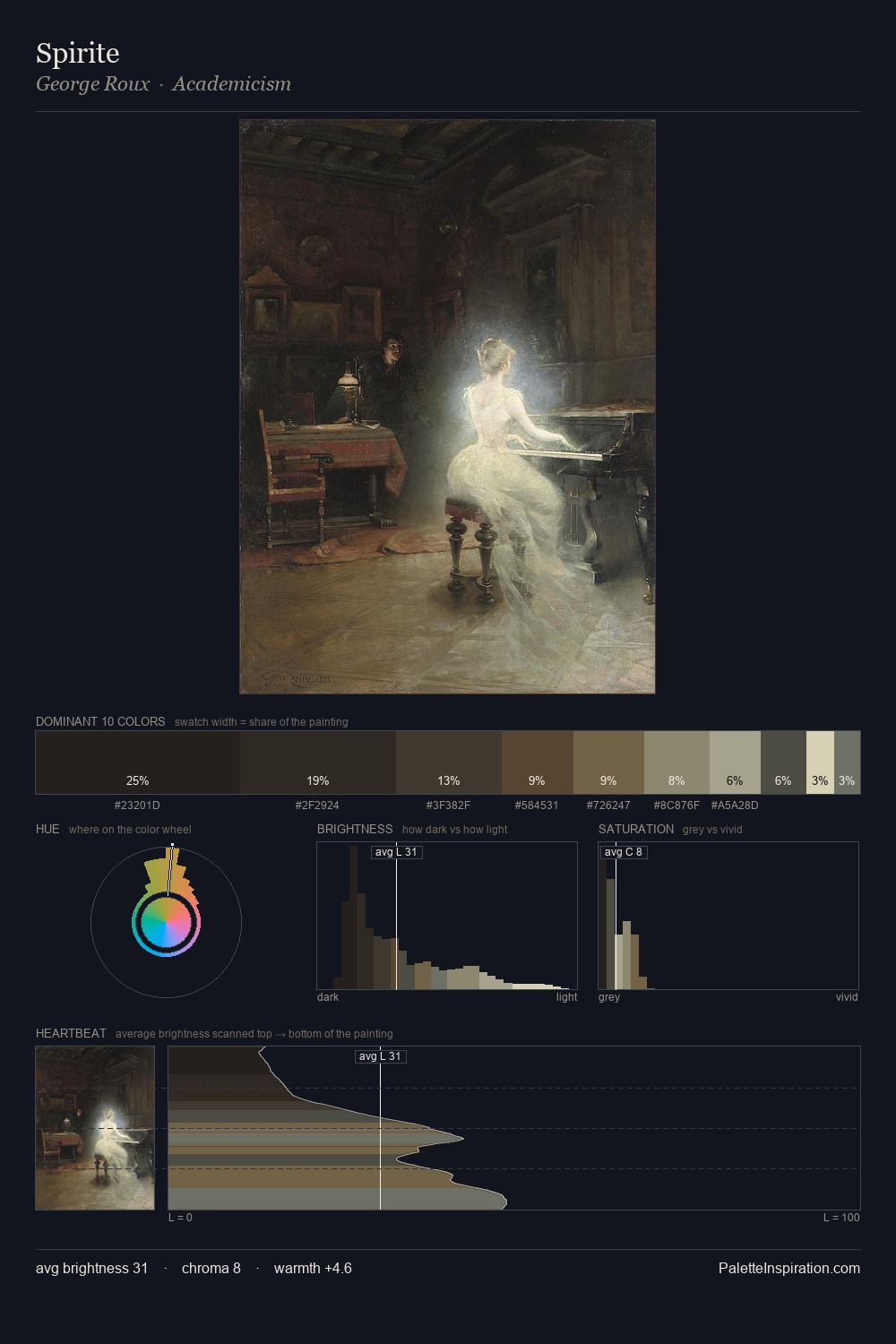896x1344 pixels.
Task: Select the 25% darkest color swatch
Action: tap(138, 762)
